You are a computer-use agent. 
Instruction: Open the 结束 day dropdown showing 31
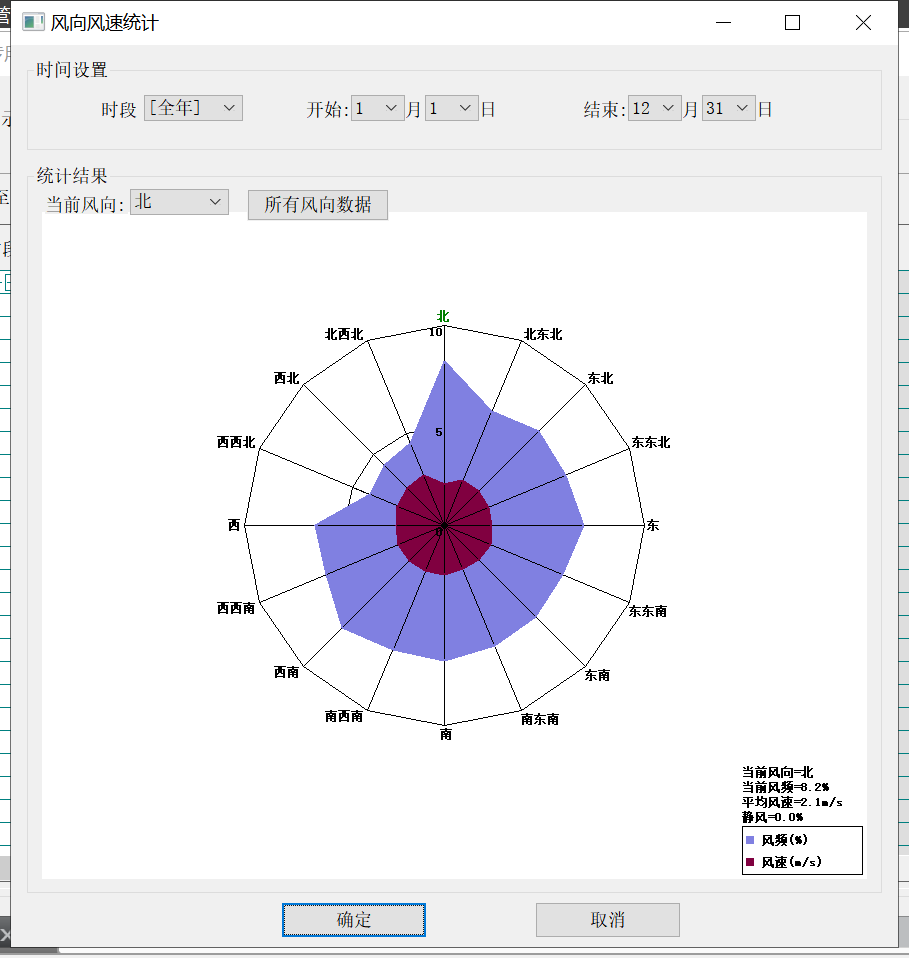click(x=729, y=109)
